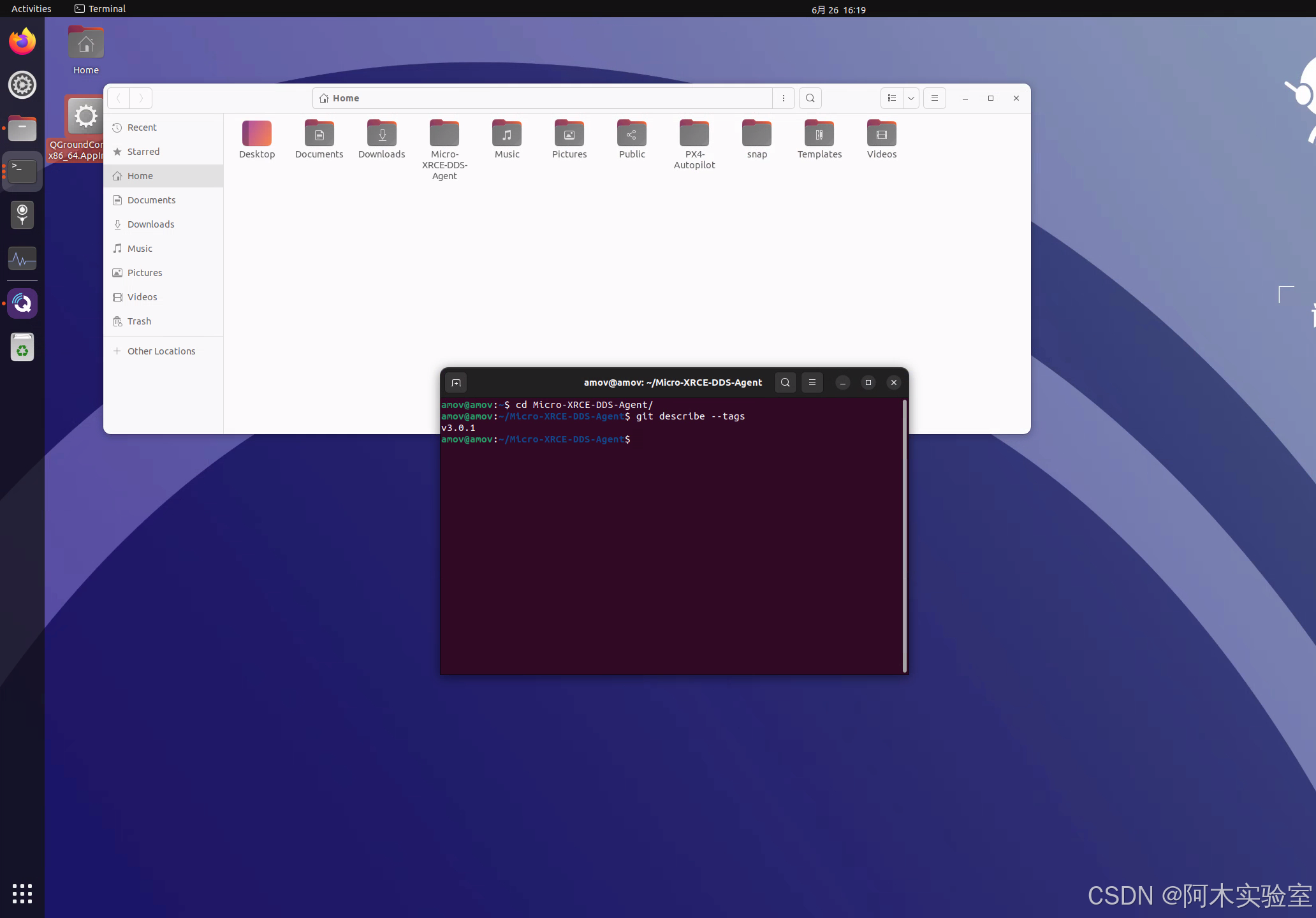The height and width of the screenshot is (918, 1316).
Task: Select Recent in the Files sidebar
Action: [163, 127]
